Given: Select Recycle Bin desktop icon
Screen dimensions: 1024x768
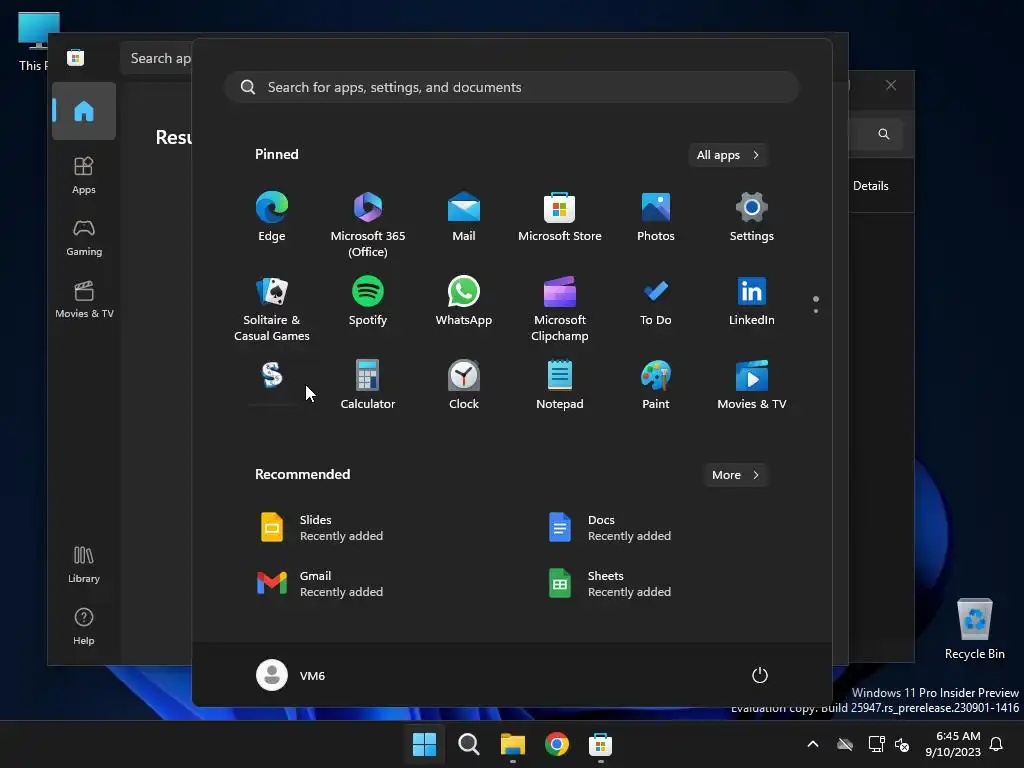Looking at the screenshot, I should (x=974, y=628).
